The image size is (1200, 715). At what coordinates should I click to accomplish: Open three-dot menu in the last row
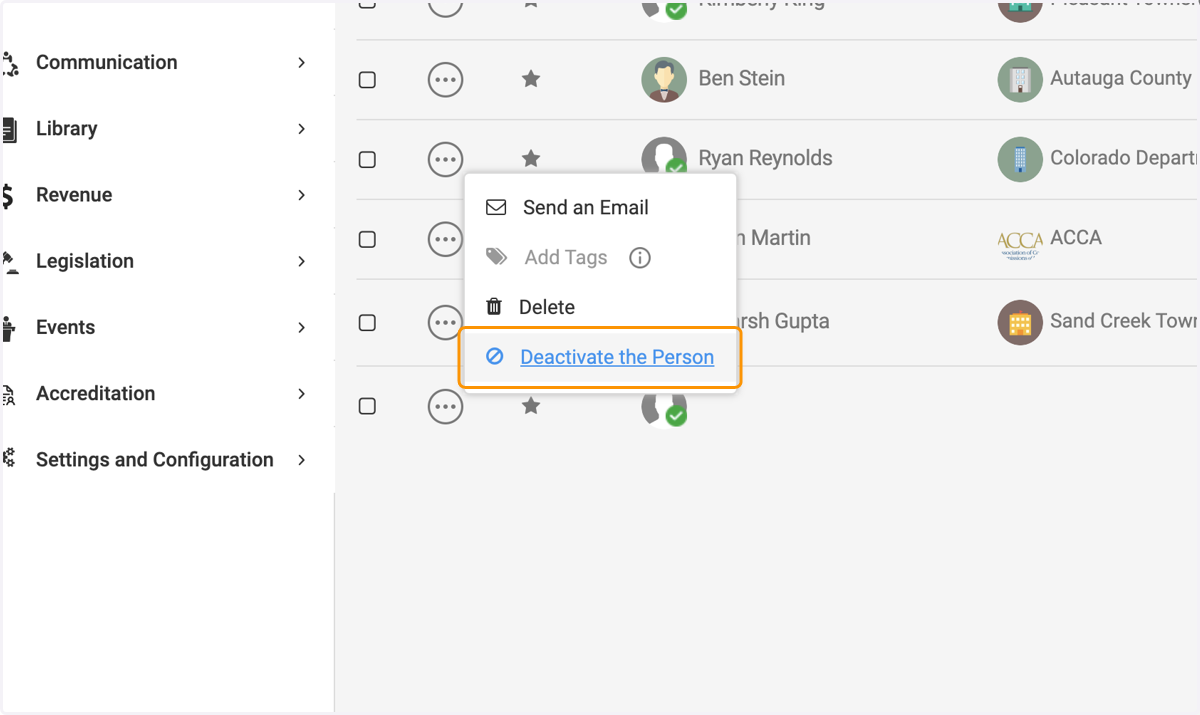(x=445, y=406)
